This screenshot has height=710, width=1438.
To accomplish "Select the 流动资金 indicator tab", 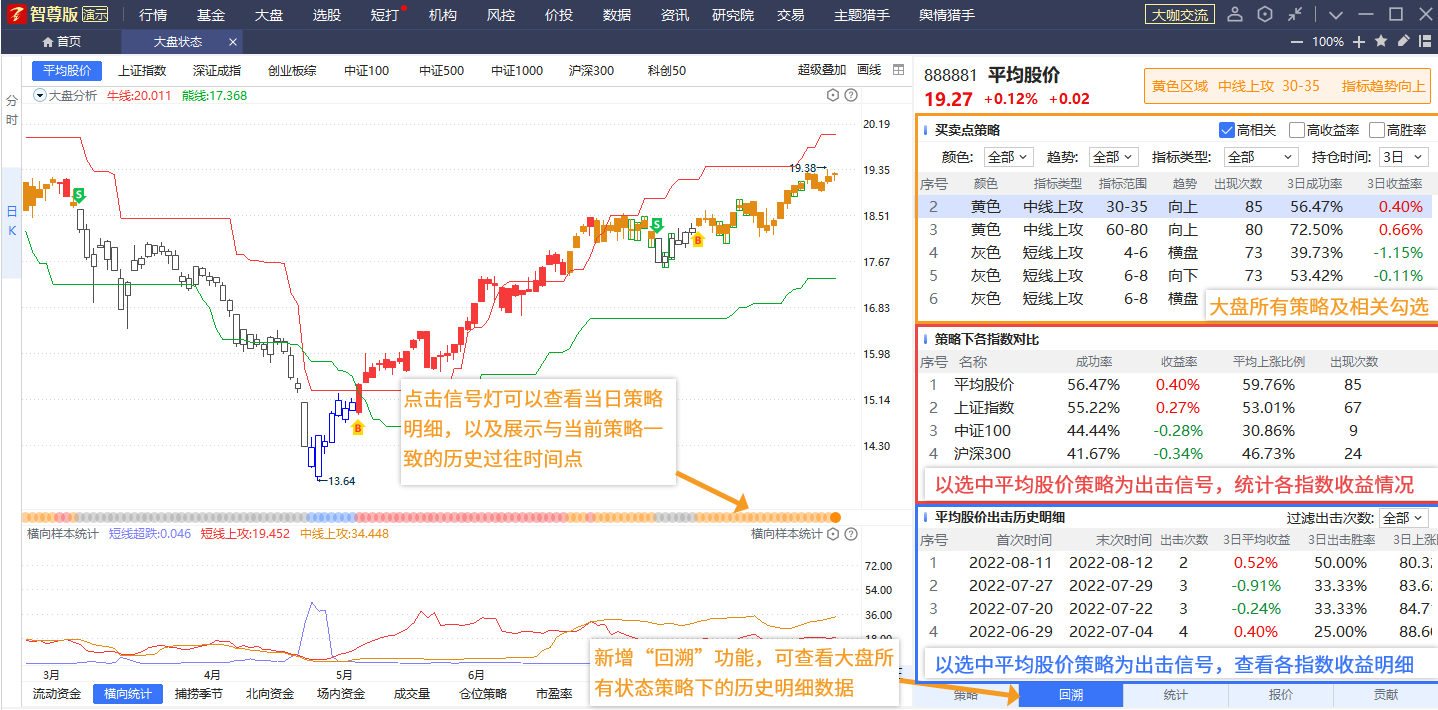I will [57, 693].
